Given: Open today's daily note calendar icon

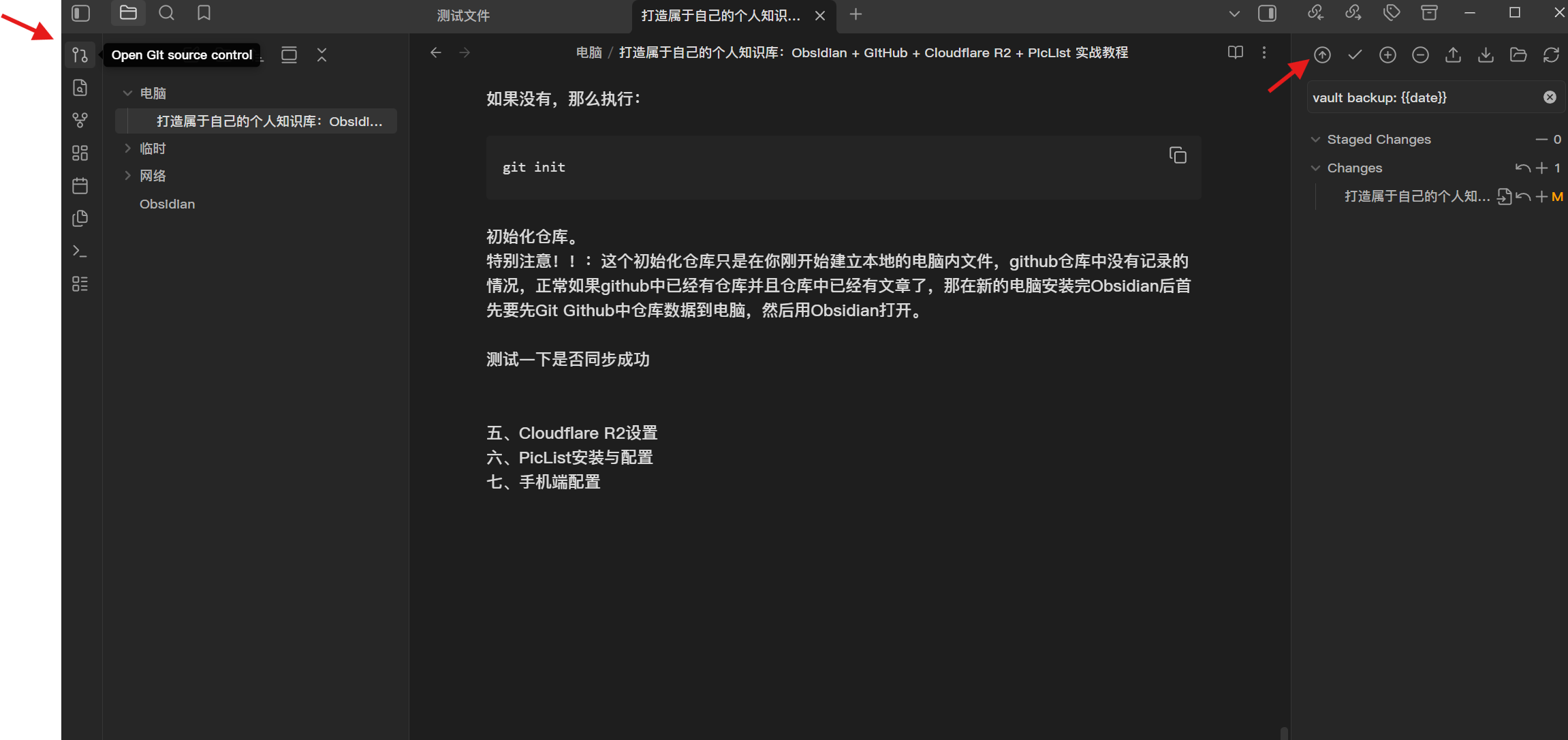Looking at the screenshot, I should (x=80, y=185).
